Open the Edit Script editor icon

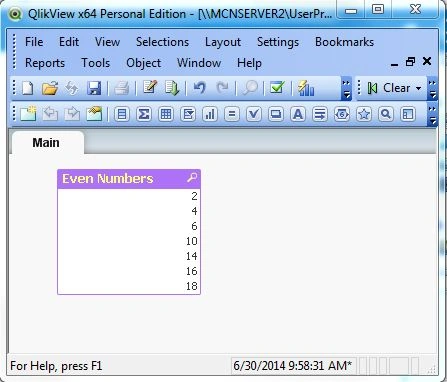click(x=150, y=88)
